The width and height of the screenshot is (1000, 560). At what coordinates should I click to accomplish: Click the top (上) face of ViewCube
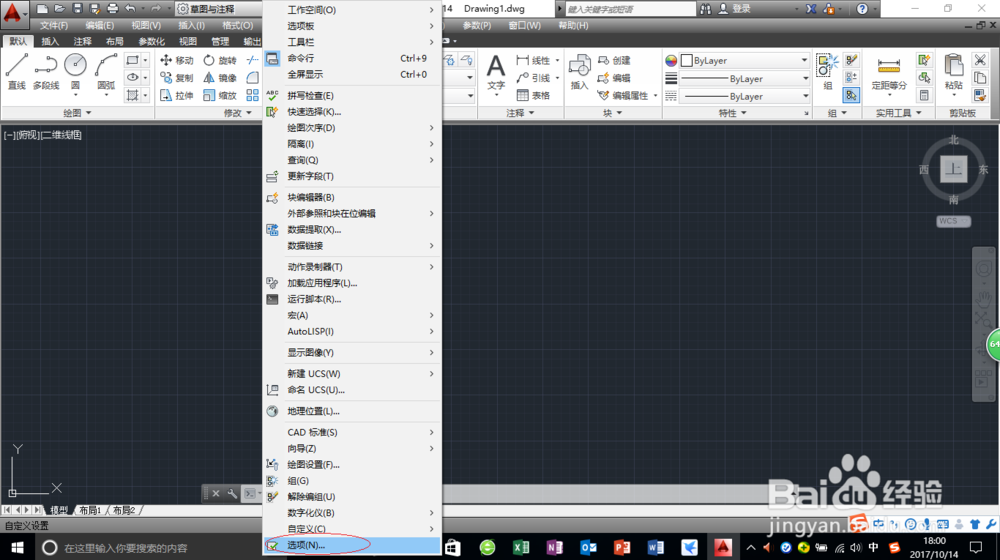pos(953,169)
